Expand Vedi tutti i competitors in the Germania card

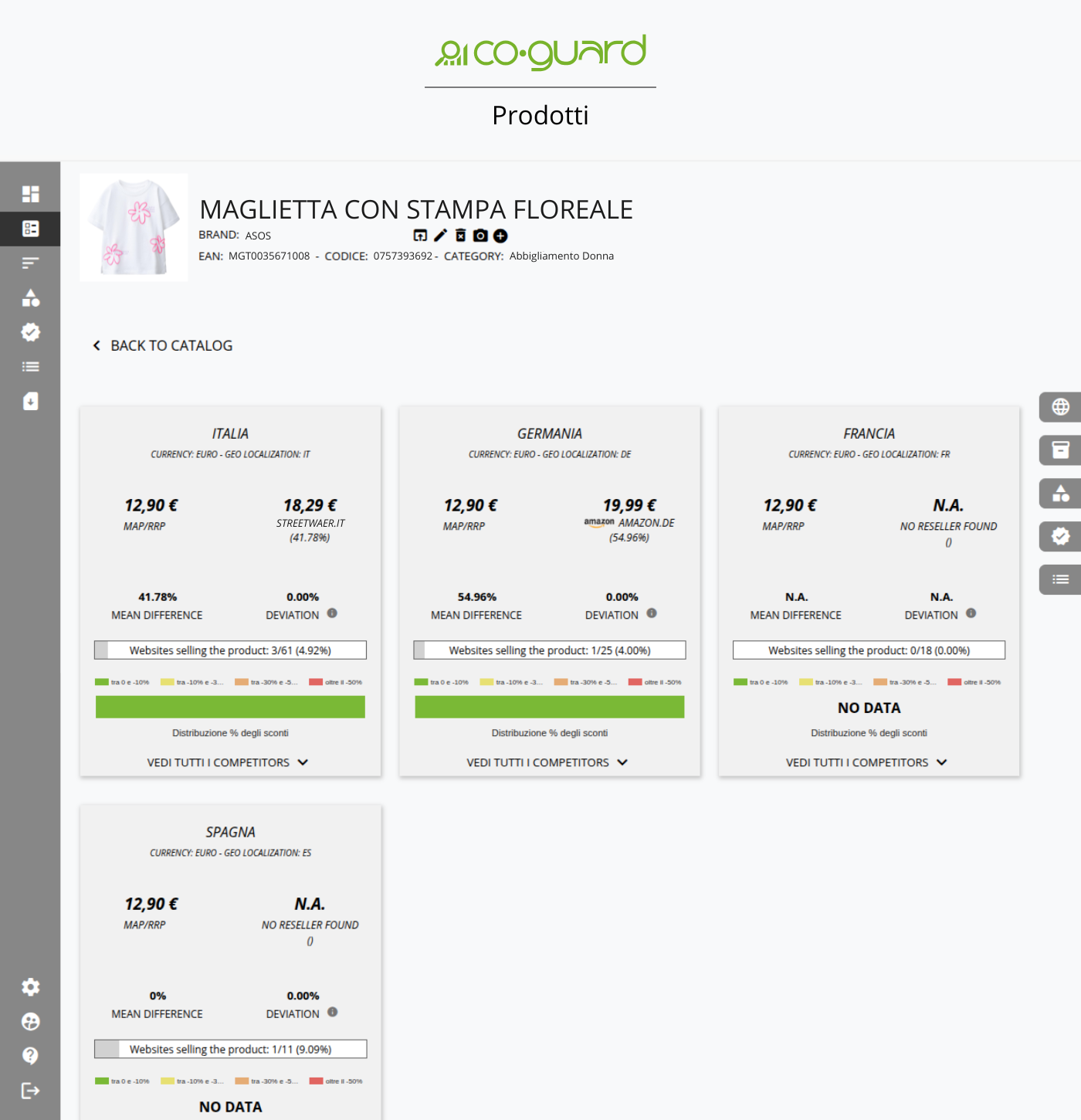coord(547,762)
